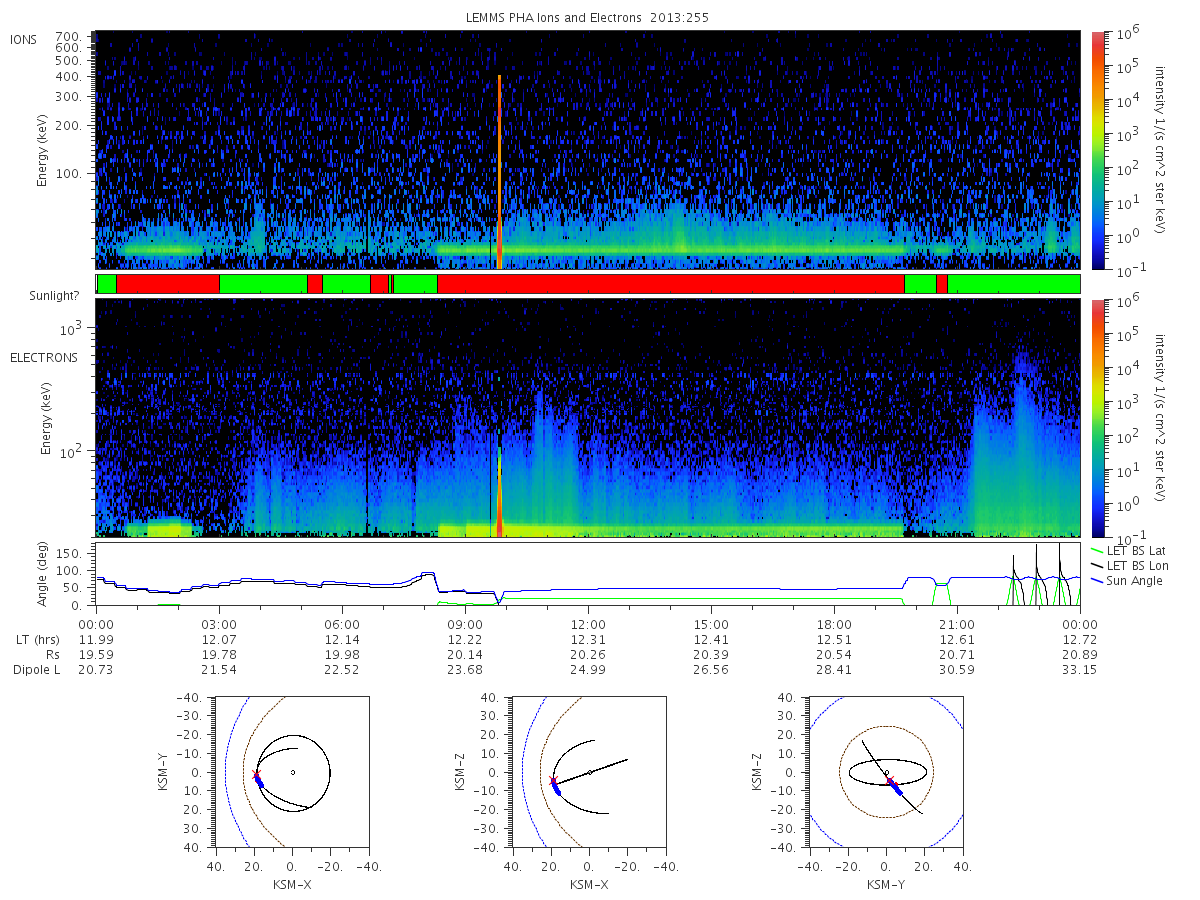Click the ions intensity color bar
The image size is (1200, 900).
pos(1097,150)
